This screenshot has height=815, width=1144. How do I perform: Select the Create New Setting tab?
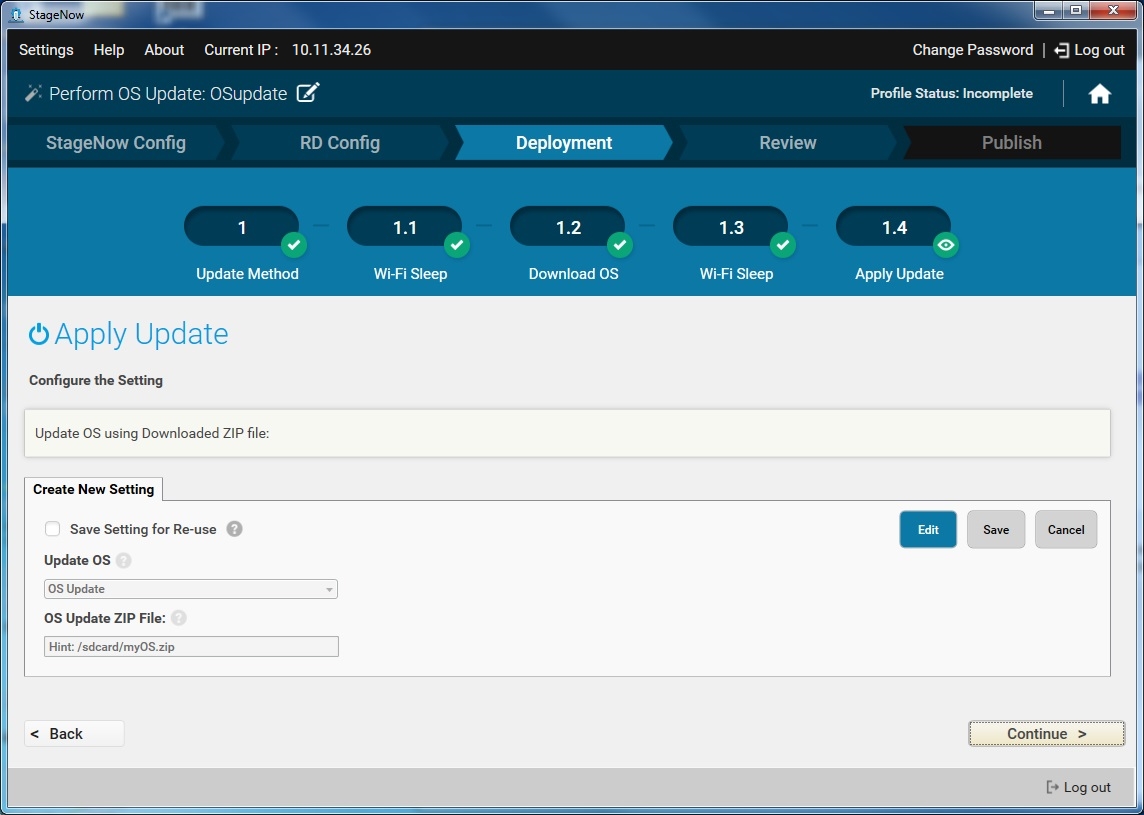pos(93,489)
